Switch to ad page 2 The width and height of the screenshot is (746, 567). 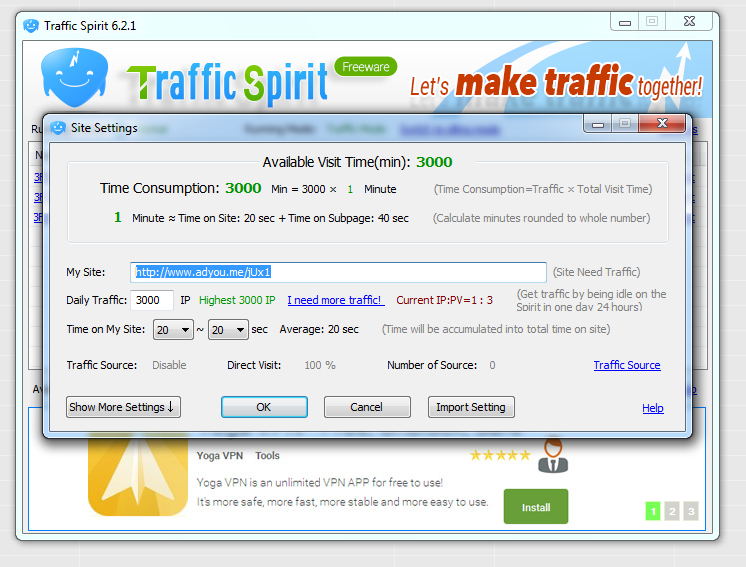(x=672, y=511)
